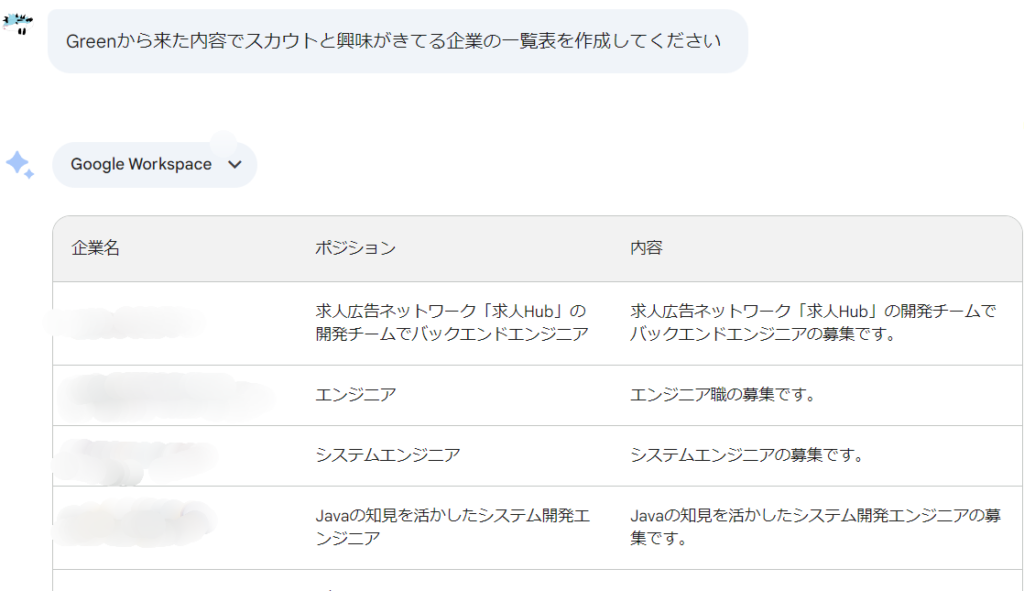Click the 企業名 column header

tap(95, 248)
